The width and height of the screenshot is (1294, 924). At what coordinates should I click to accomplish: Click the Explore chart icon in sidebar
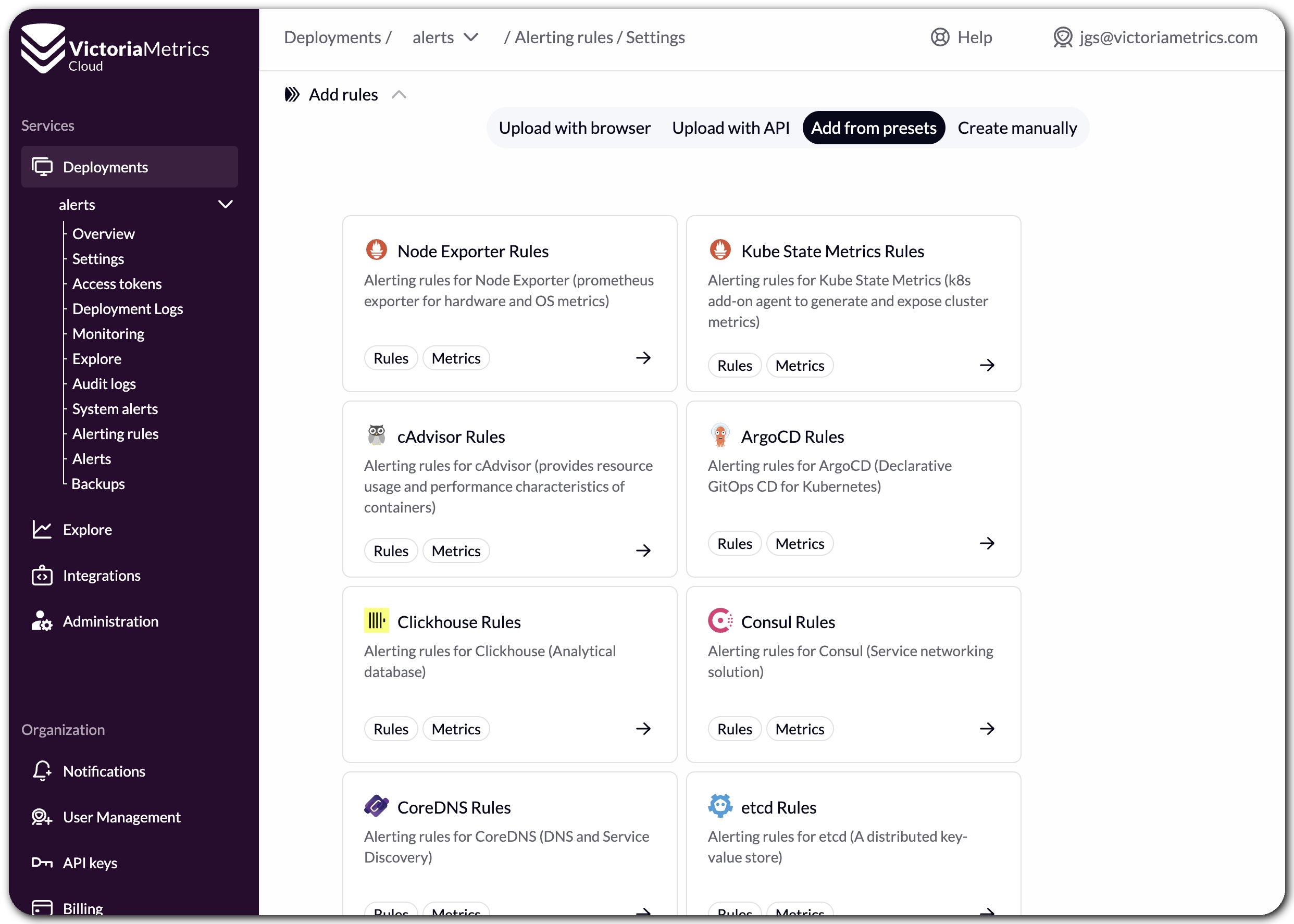click(x=42, y=529)
